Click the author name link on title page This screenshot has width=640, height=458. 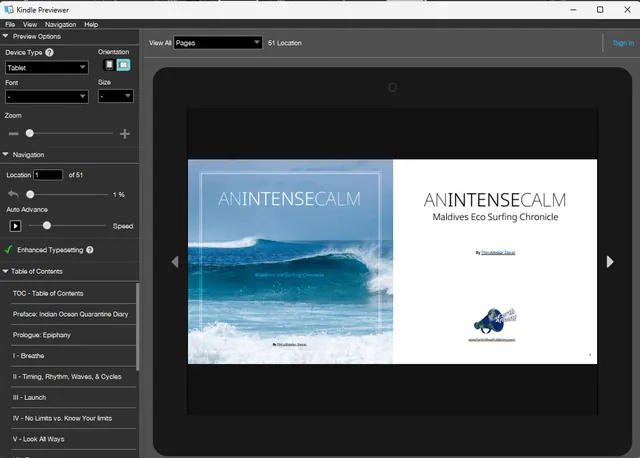click(498, 253)
